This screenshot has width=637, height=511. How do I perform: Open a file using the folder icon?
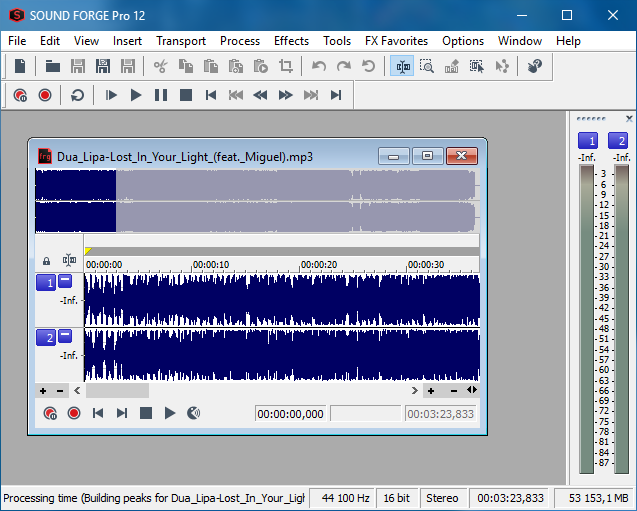coord(53,66)
